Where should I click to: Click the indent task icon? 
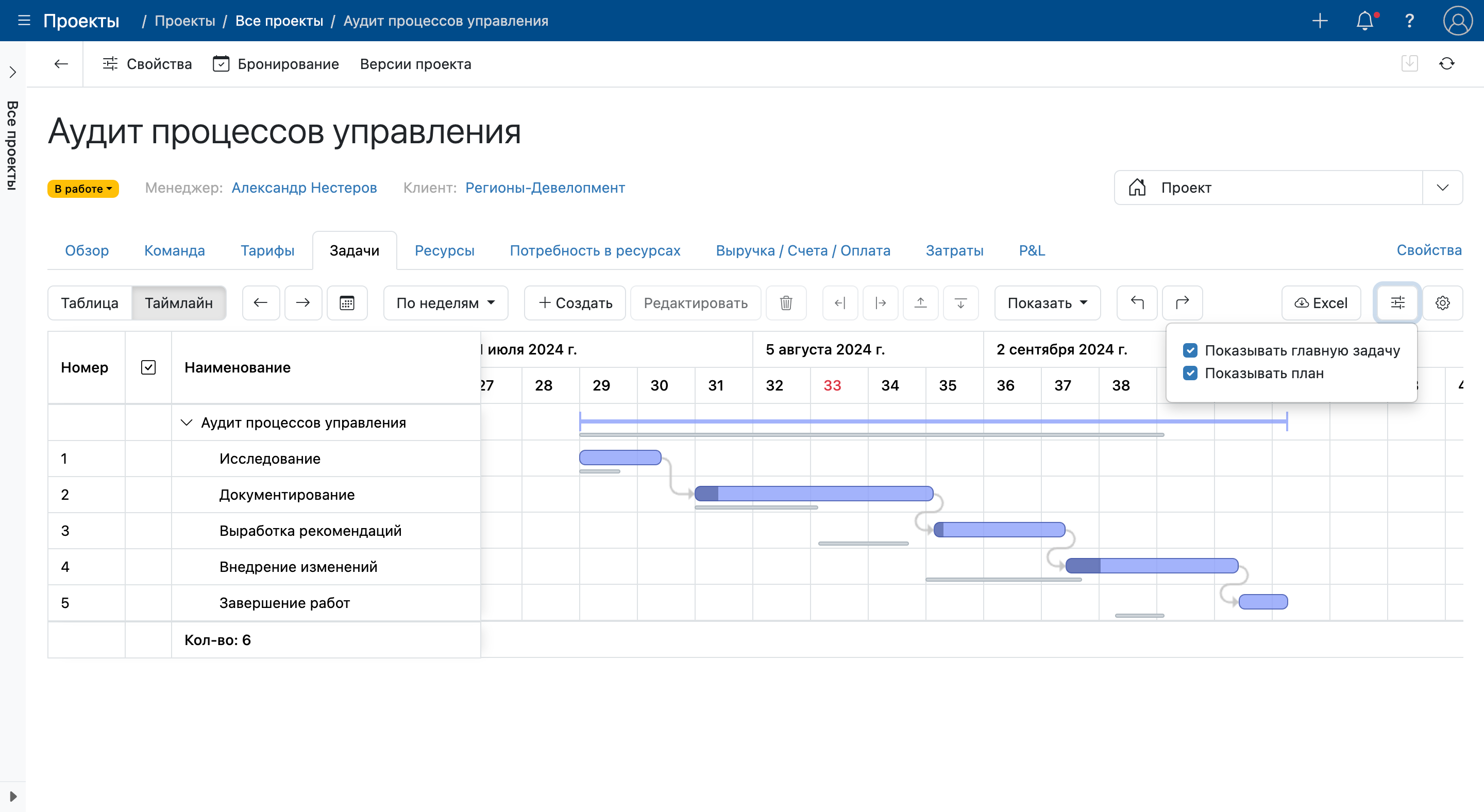[880, 303]
